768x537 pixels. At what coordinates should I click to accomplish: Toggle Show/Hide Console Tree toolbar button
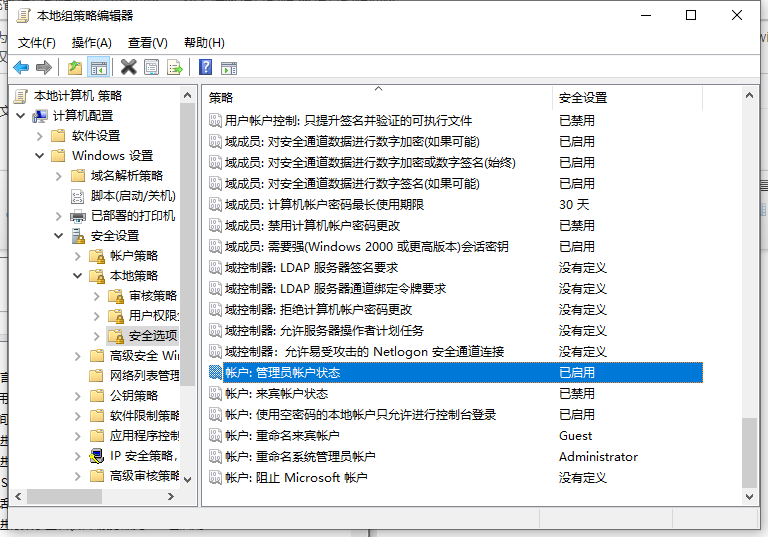click(x=98, y=68)
